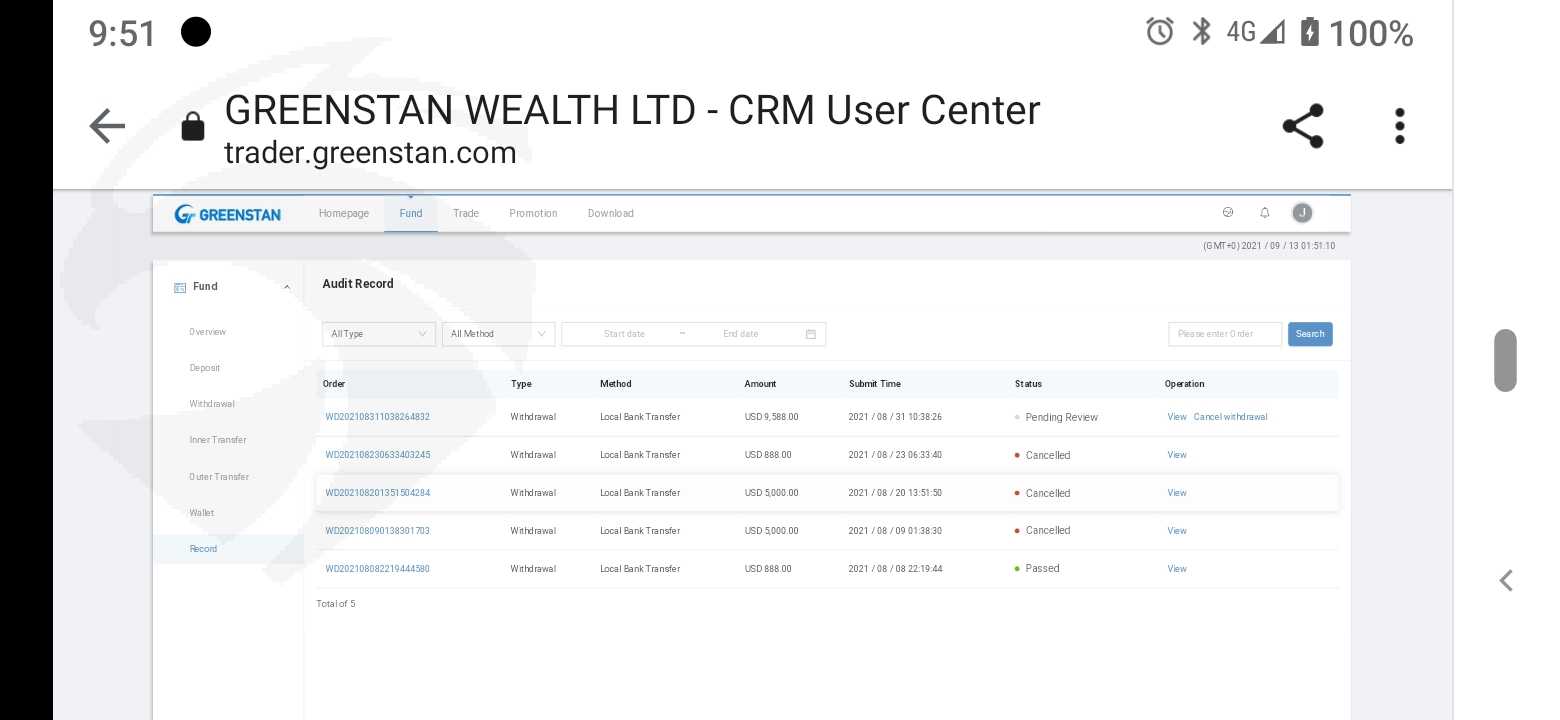Share this page via share icon
This screenshot has height=720, width=1560.
pos(1303,126)
